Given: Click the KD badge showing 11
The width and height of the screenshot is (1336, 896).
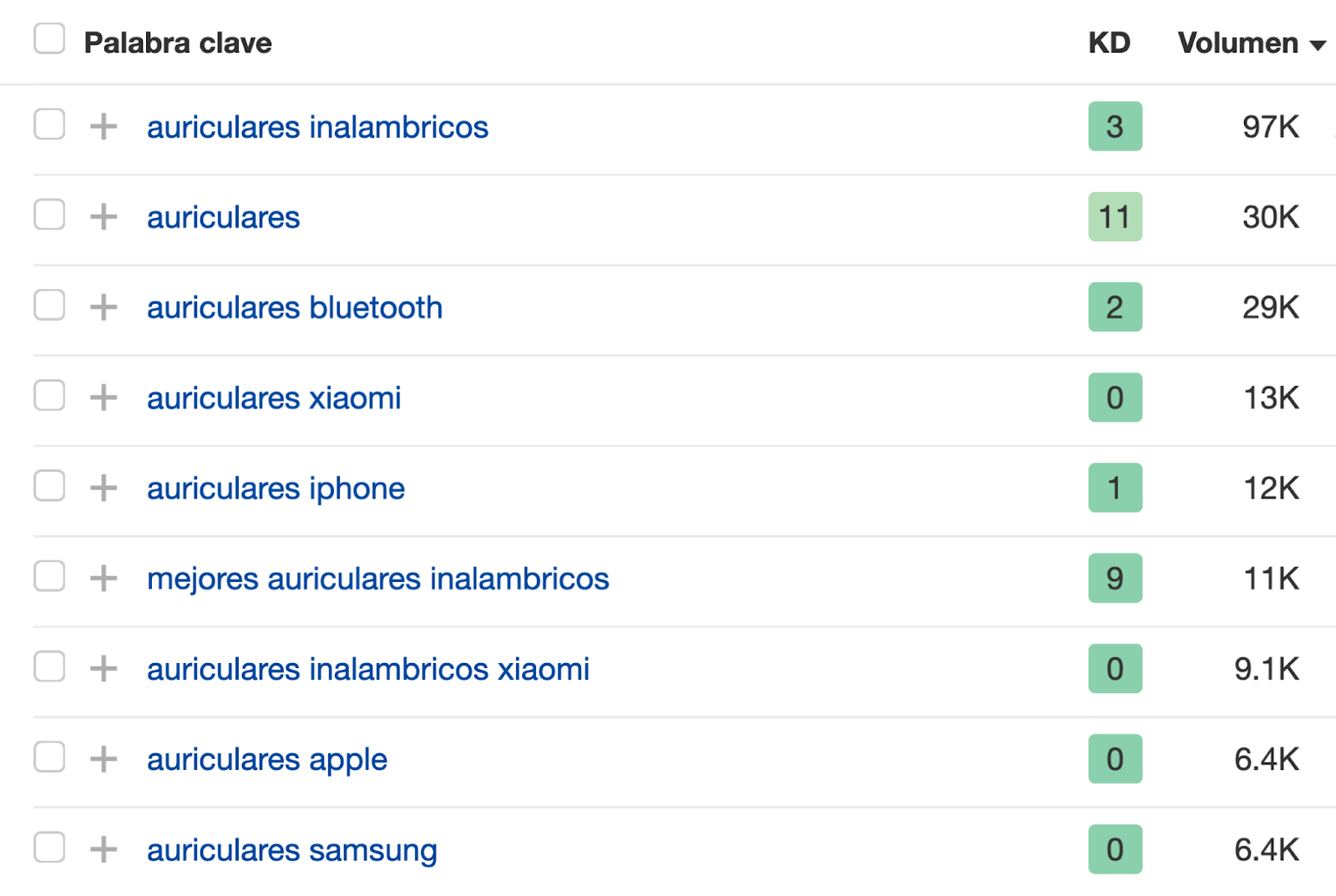Looking at the screenshot, I should (x=1115, y=217).
